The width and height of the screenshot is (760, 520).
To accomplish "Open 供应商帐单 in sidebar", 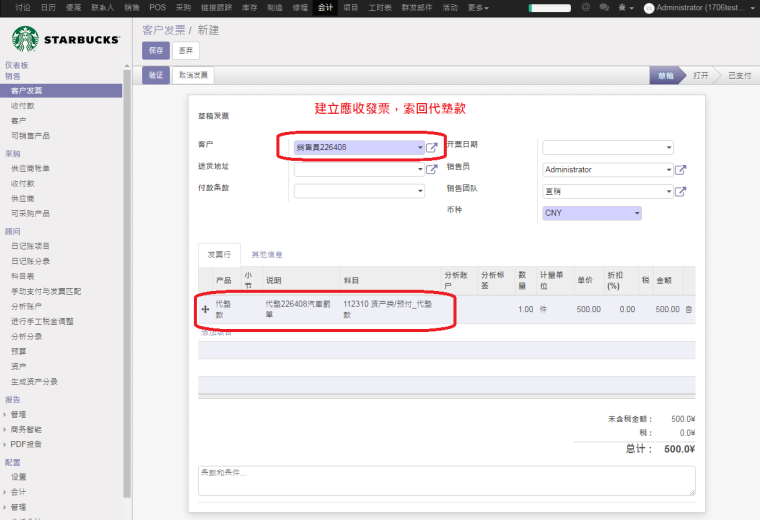I will 30,168.
